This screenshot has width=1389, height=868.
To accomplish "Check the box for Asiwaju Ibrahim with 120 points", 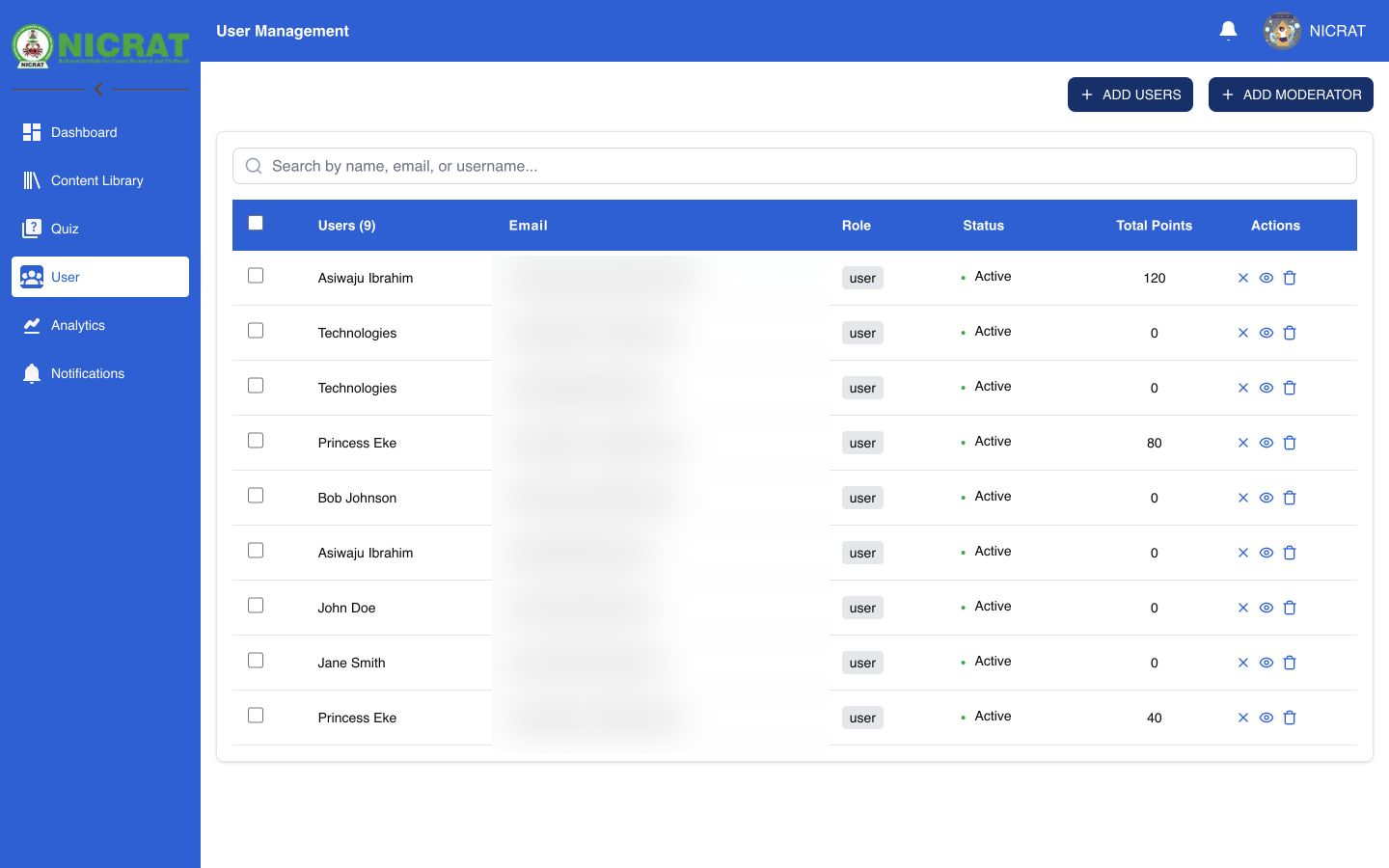I will [256, 276].
